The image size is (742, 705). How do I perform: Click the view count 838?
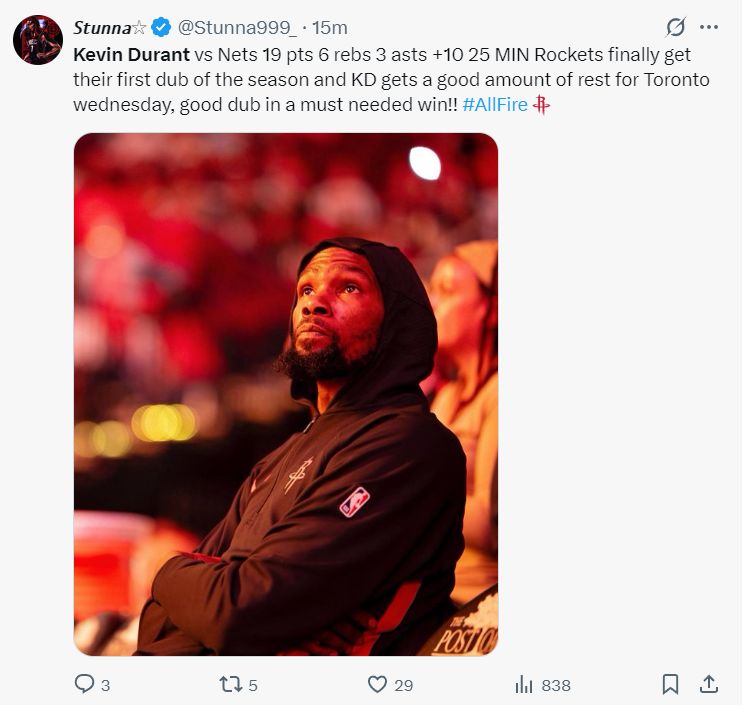tap(556, 685)
